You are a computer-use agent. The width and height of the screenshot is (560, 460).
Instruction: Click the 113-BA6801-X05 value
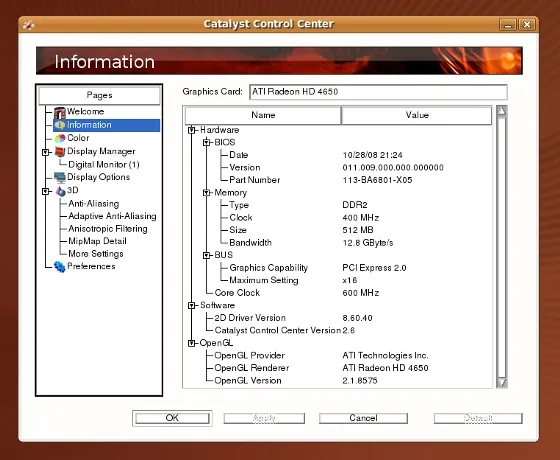[377, 180]
